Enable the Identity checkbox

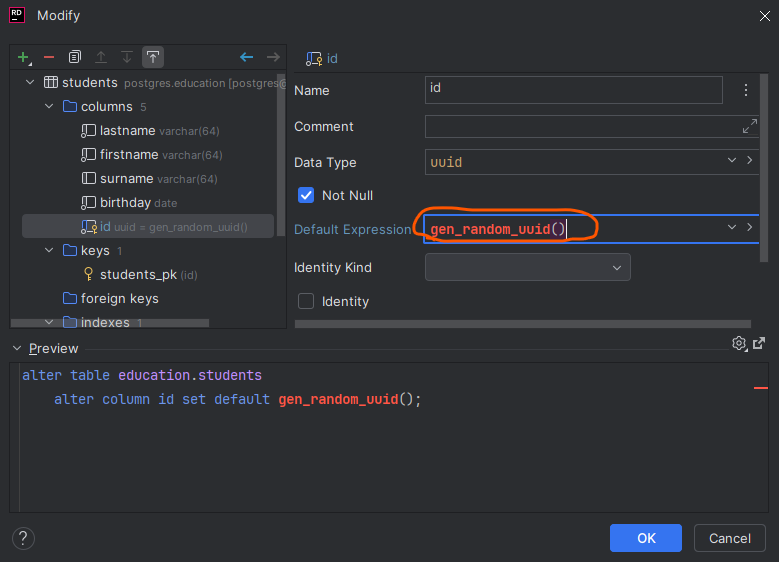[x=306, y=301]
